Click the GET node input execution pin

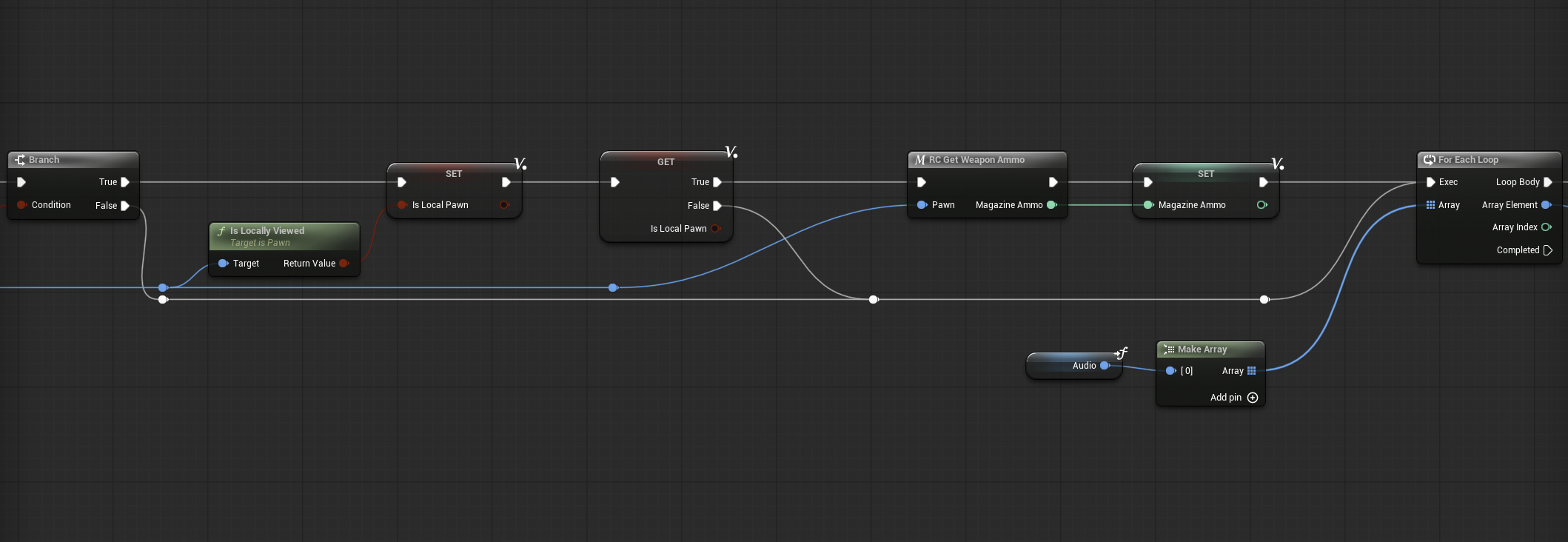click(615, 182)
